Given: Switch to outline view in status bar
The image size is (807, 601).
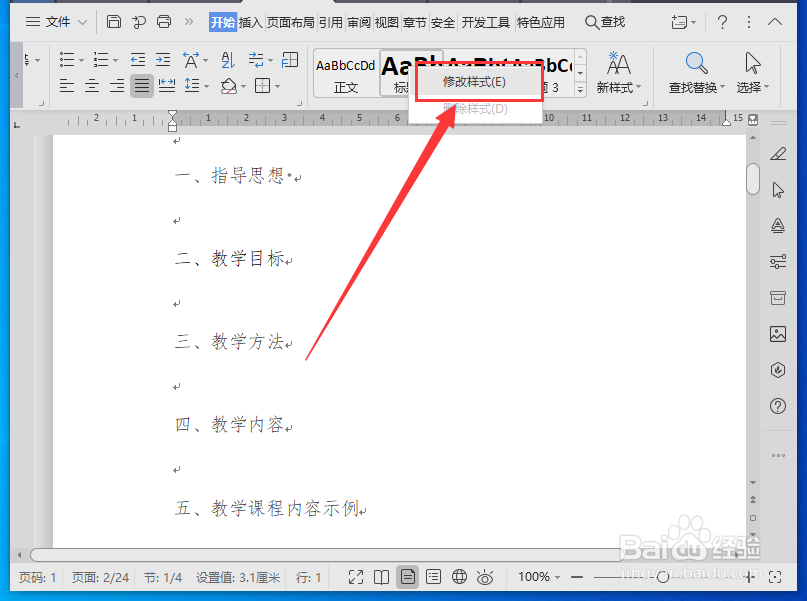Looking at the screenshot, I should [434, 577].
